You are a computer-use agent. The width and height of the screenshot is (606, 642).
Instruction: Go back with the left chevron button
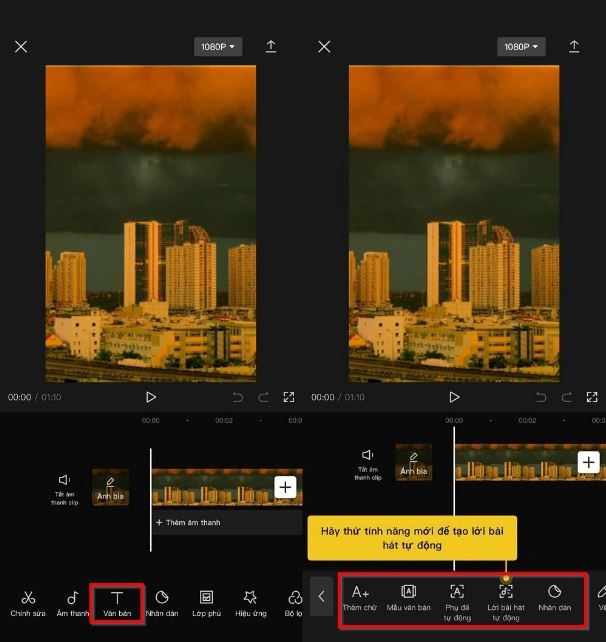point(321,596)
